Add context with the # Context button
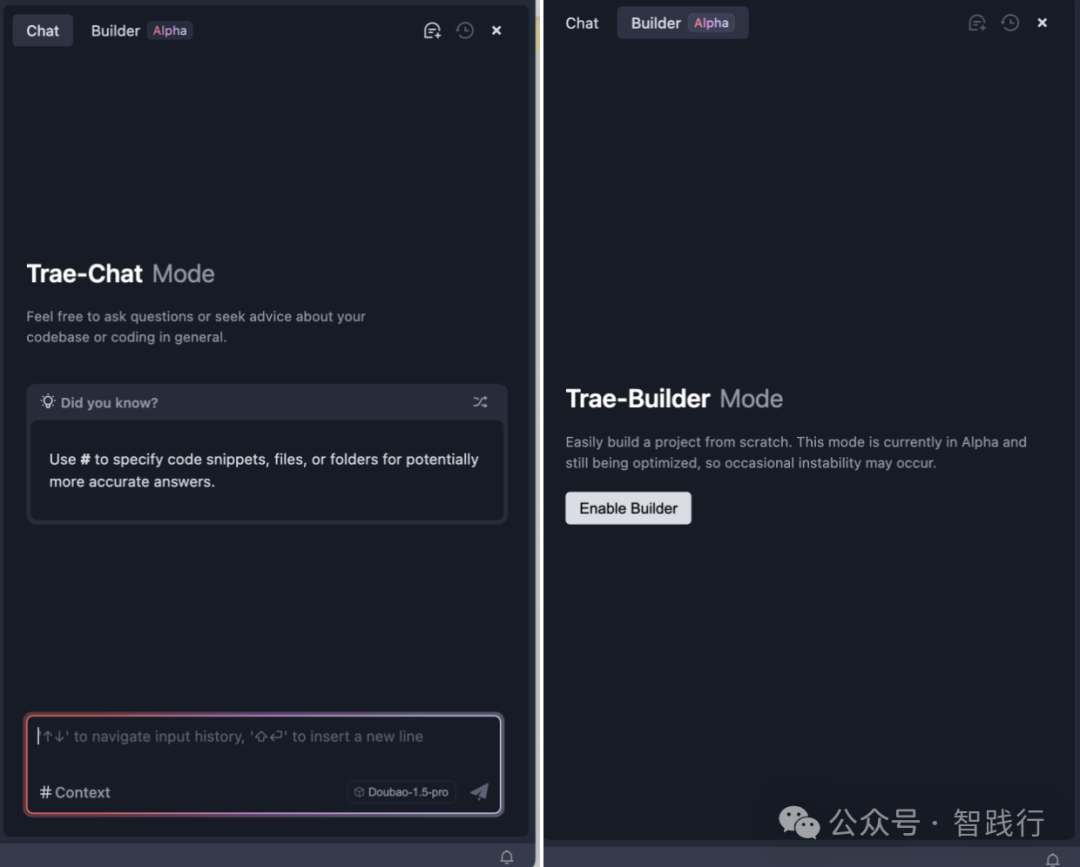Image resolution: width=1080 pixels, height=867 pixels. 74,792
